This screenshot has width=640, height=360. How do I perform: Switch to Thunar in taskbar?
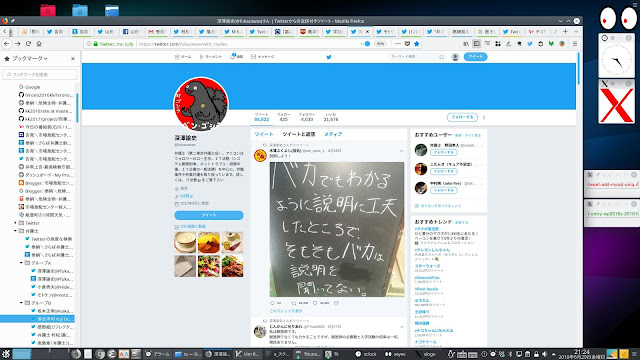point(308,354)
